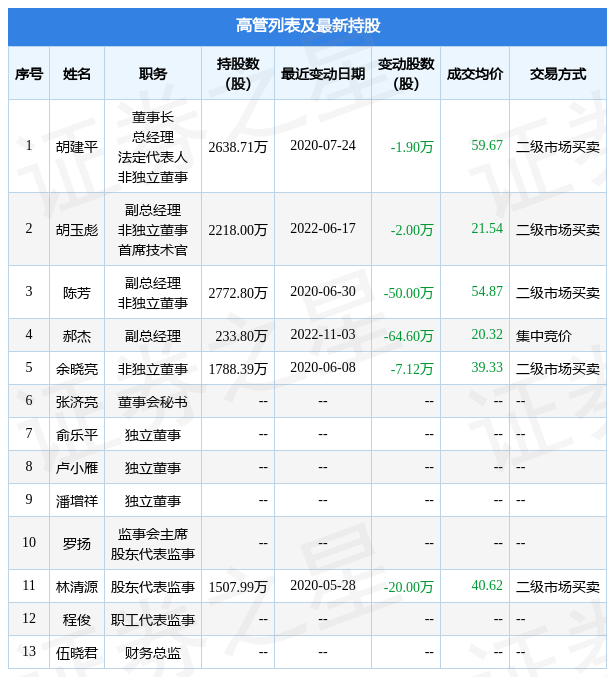607x677 pixels.
Task: Click the 集中竞价 trade method cell
Action: (x=544, y=335)
